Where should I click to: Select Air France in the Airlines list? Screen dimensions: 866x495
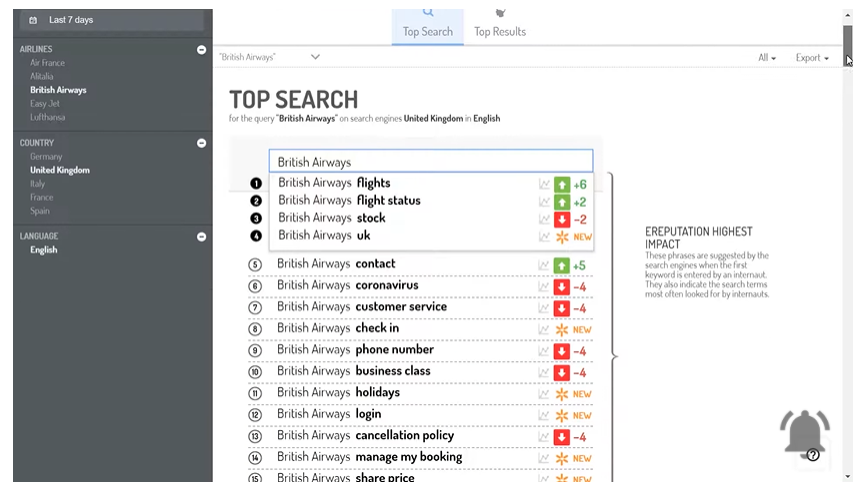tap(47, 63)
